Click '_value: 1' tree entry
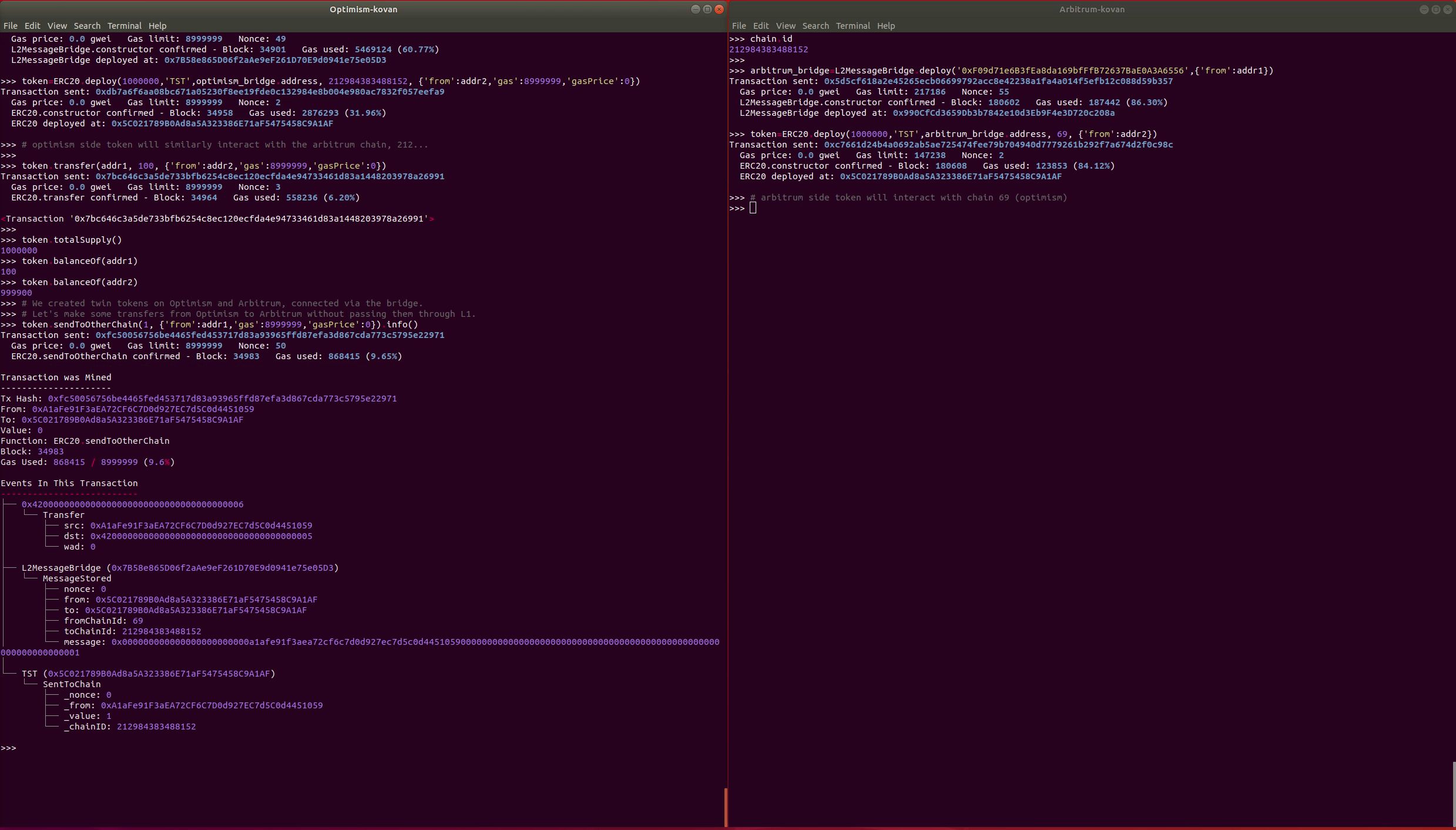 88,716
